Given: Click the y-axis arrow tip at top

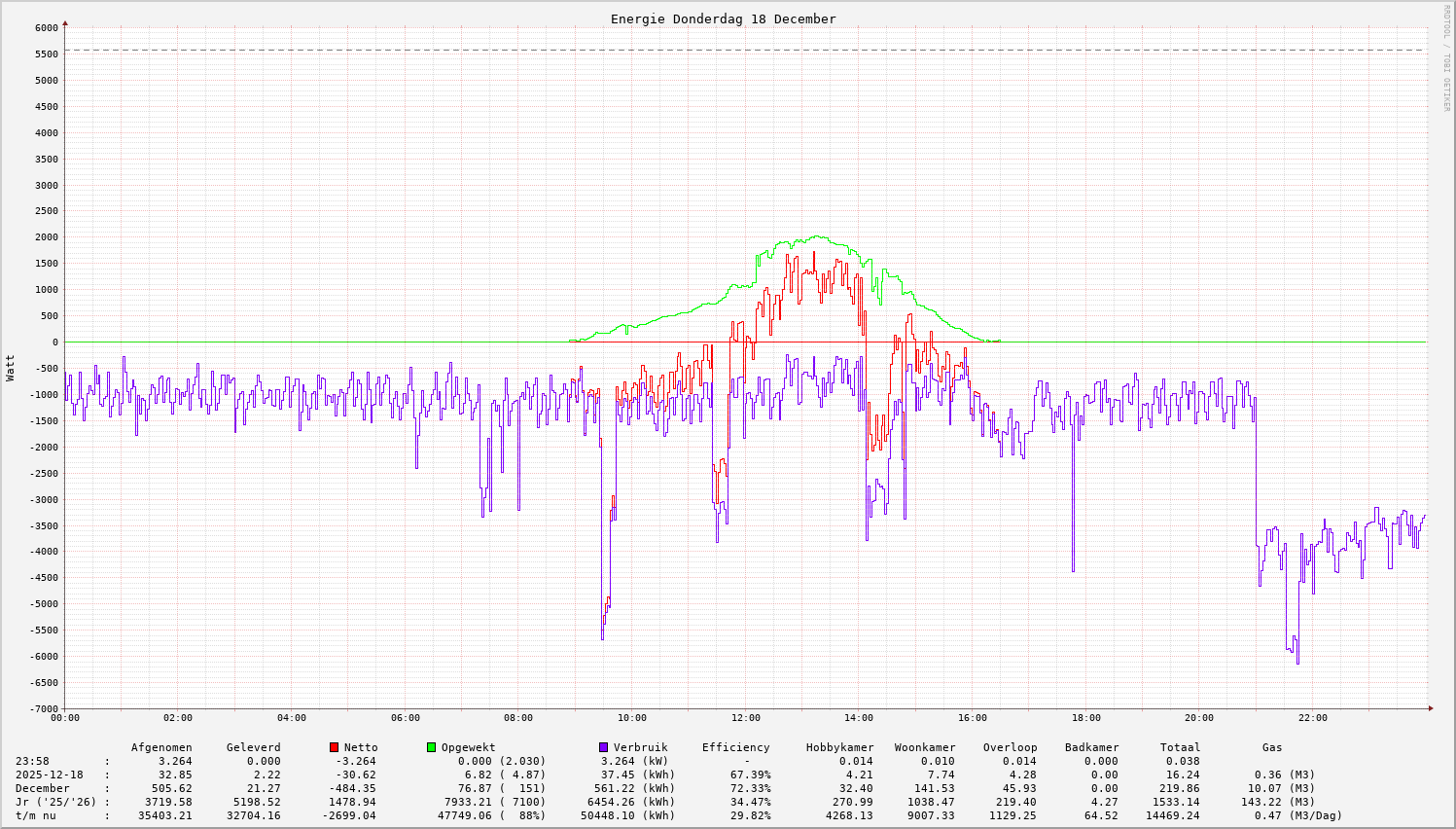Looking at the screenshot, I should [x=65, y=22].
